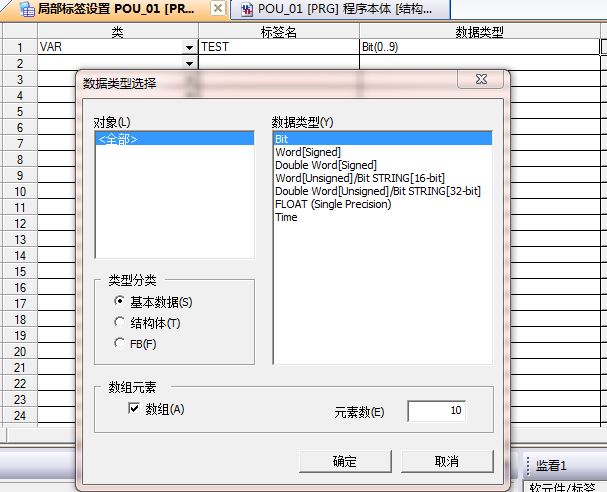Choose the 结构体(T) type option
The height and width of the screenshot is (492, 607).
point(121,322)
